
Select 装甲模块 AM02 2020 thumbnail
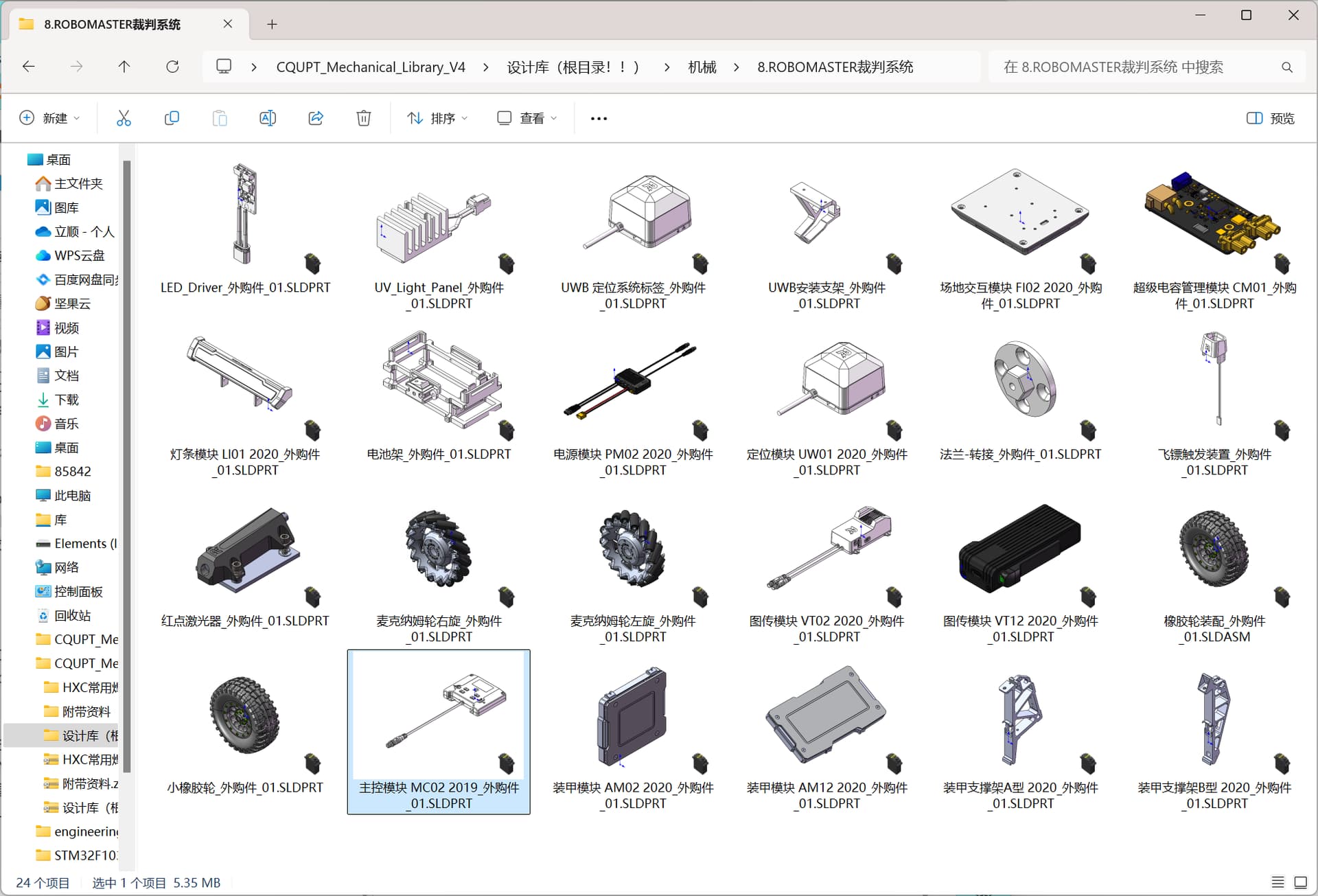point(633,717)
